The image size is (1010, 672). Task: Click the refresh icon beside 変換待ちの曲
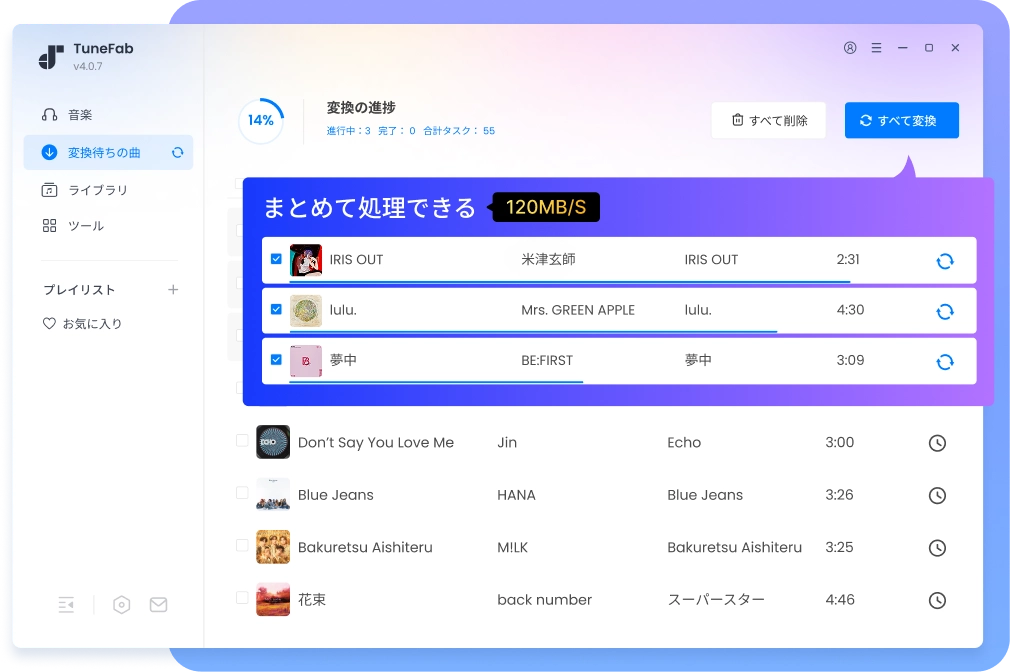177,153
